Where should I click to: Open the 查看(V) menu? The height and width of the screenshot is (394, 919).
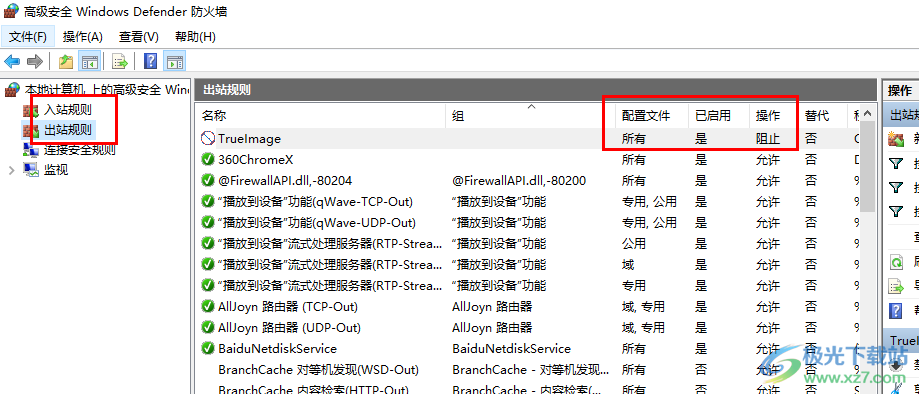(139, 37)
